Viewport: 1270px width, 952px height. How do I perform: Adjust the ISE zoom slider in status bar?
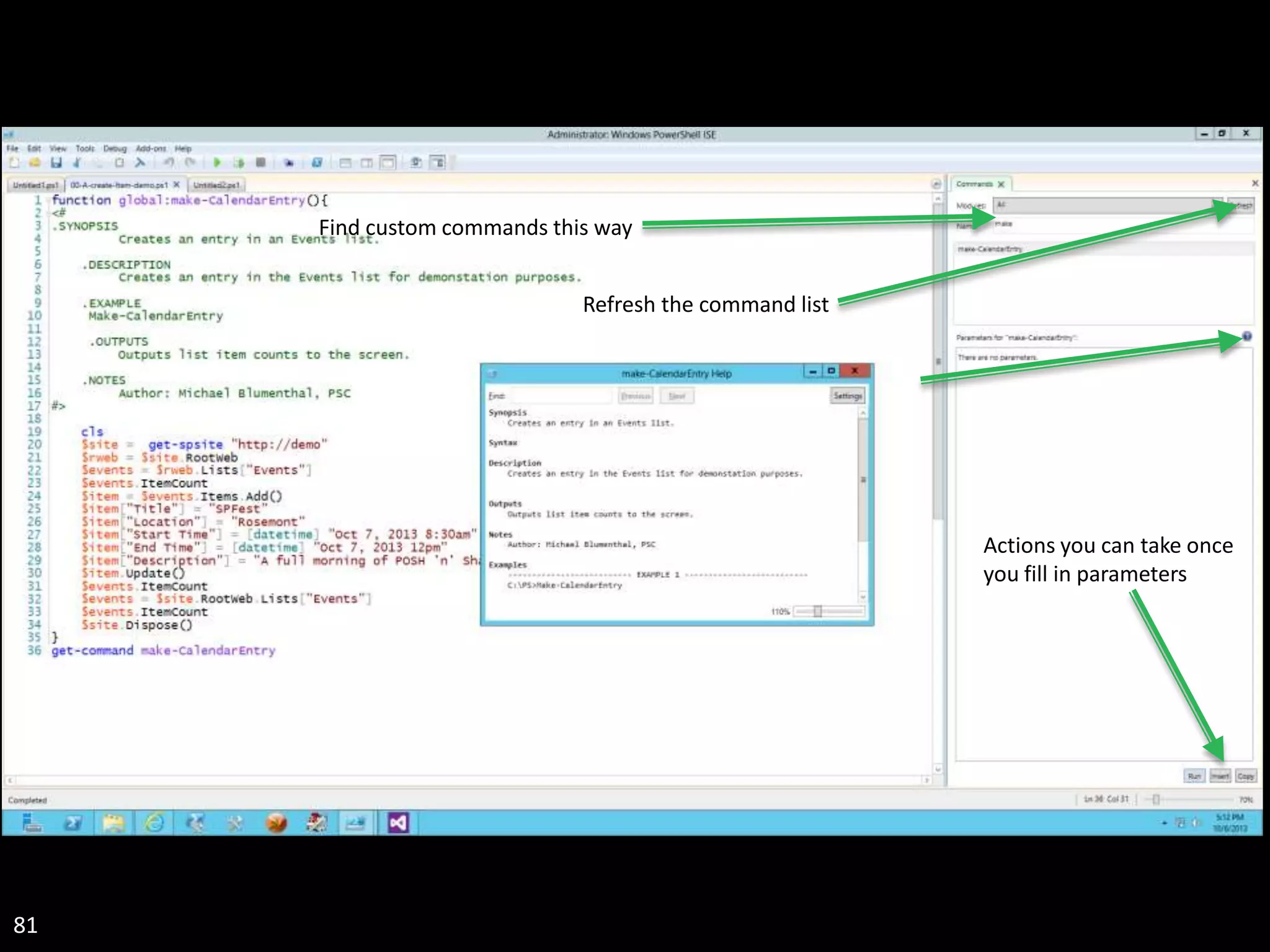(1156, 800)
